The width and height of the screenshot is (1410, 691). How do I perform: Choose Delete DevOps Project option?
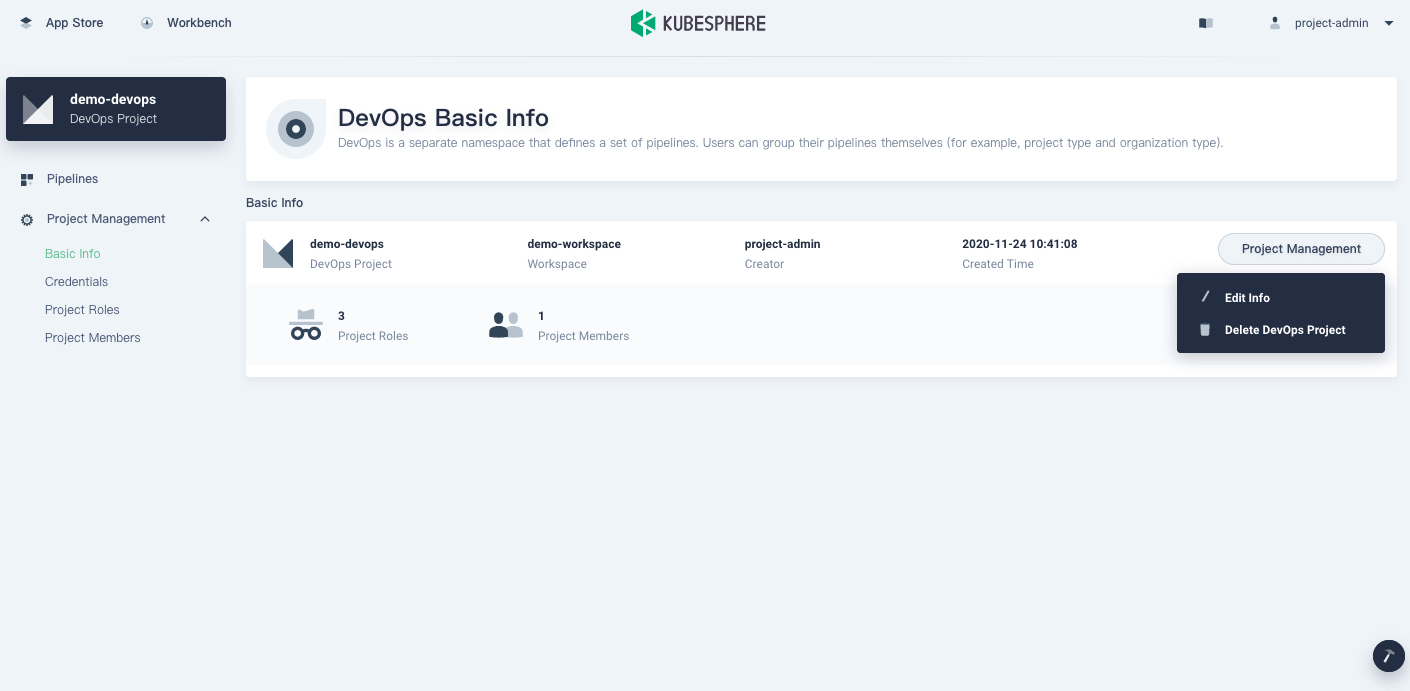tap(1284, 330)
